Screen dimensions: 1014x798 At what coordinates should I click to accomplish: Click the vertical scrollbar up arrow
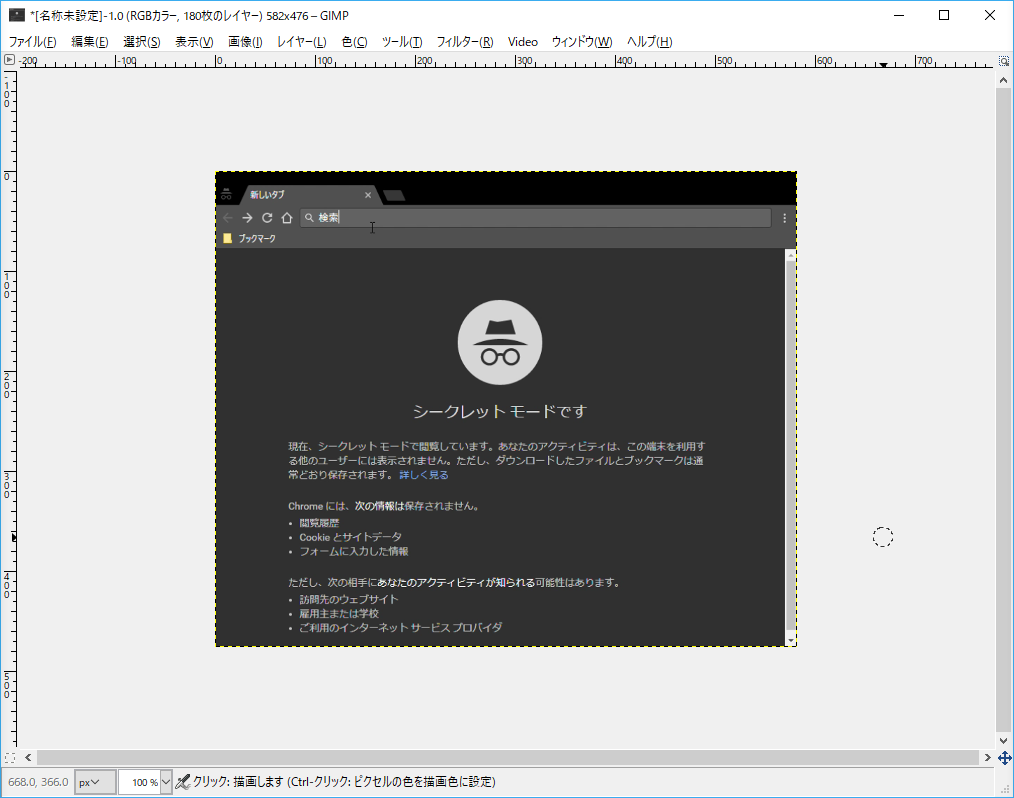click(1003, 80)
